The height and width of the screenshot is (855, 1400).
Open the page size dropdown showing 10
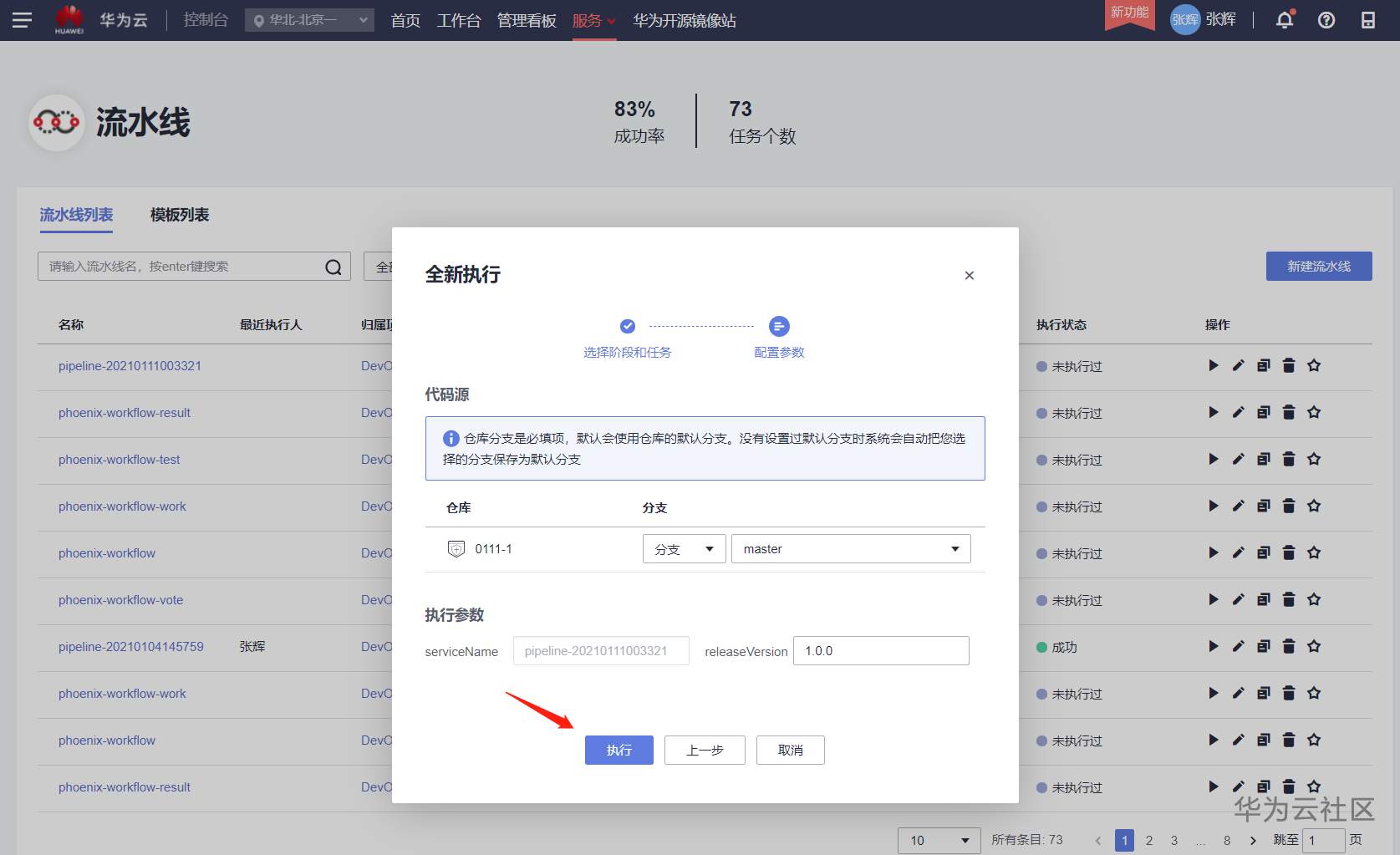(x=939, y=840)
